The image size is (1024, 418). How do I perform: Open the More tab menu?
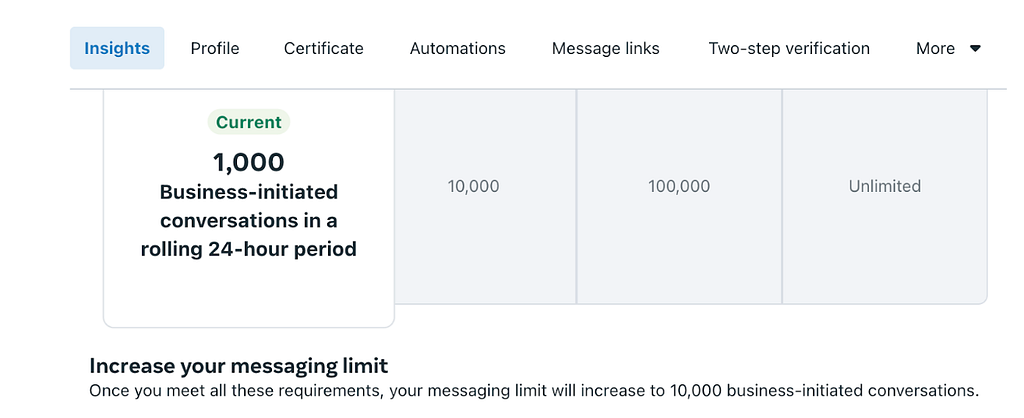coord(948,48)
